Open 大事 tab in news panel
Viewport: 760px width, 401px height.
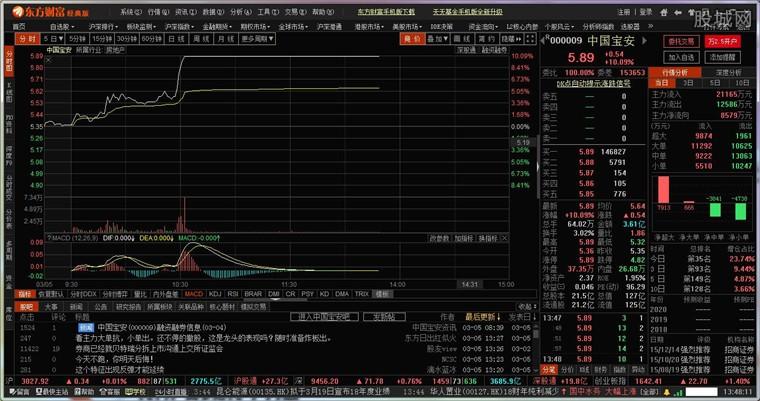(51, 306)
